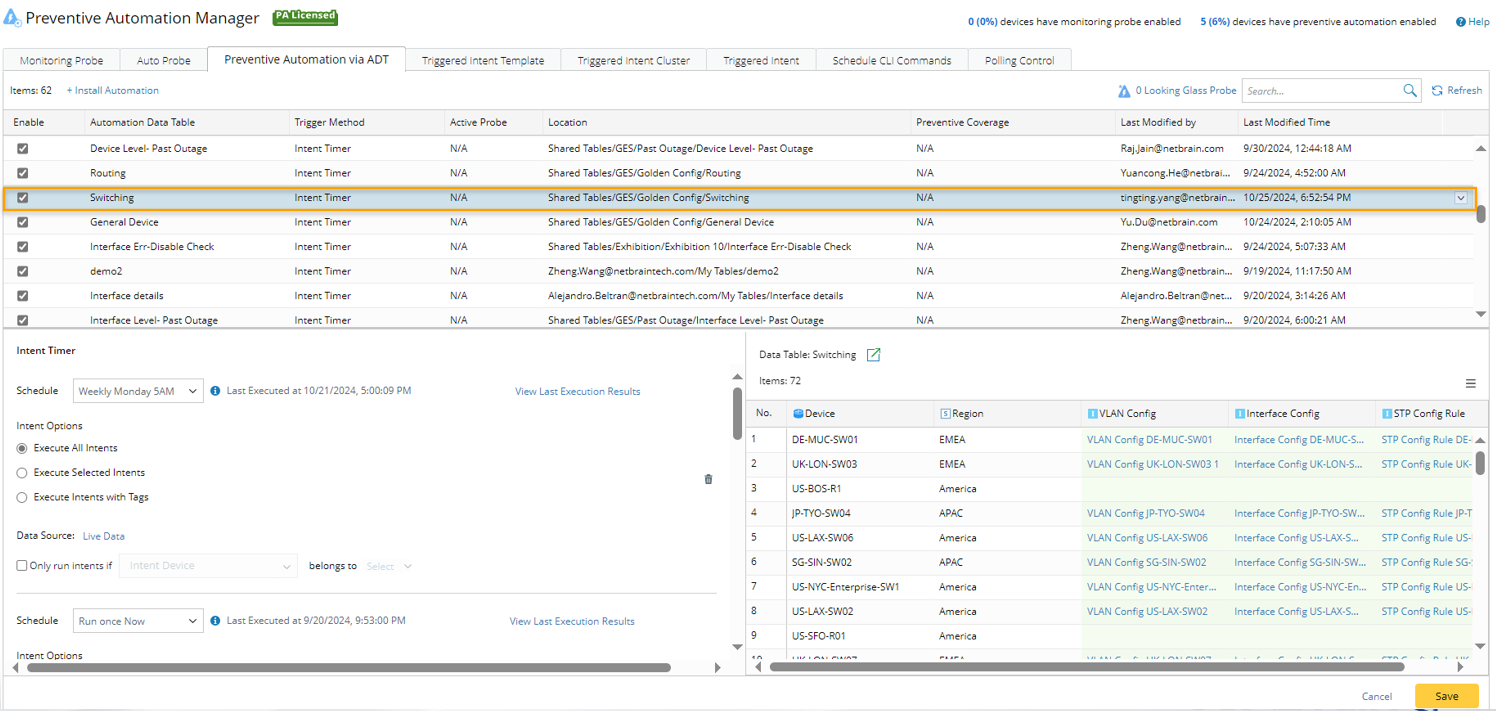This screenshot has height=711, width=1496.
Task: Switch to the Polling Control tab
Action: click(1019, 61)
